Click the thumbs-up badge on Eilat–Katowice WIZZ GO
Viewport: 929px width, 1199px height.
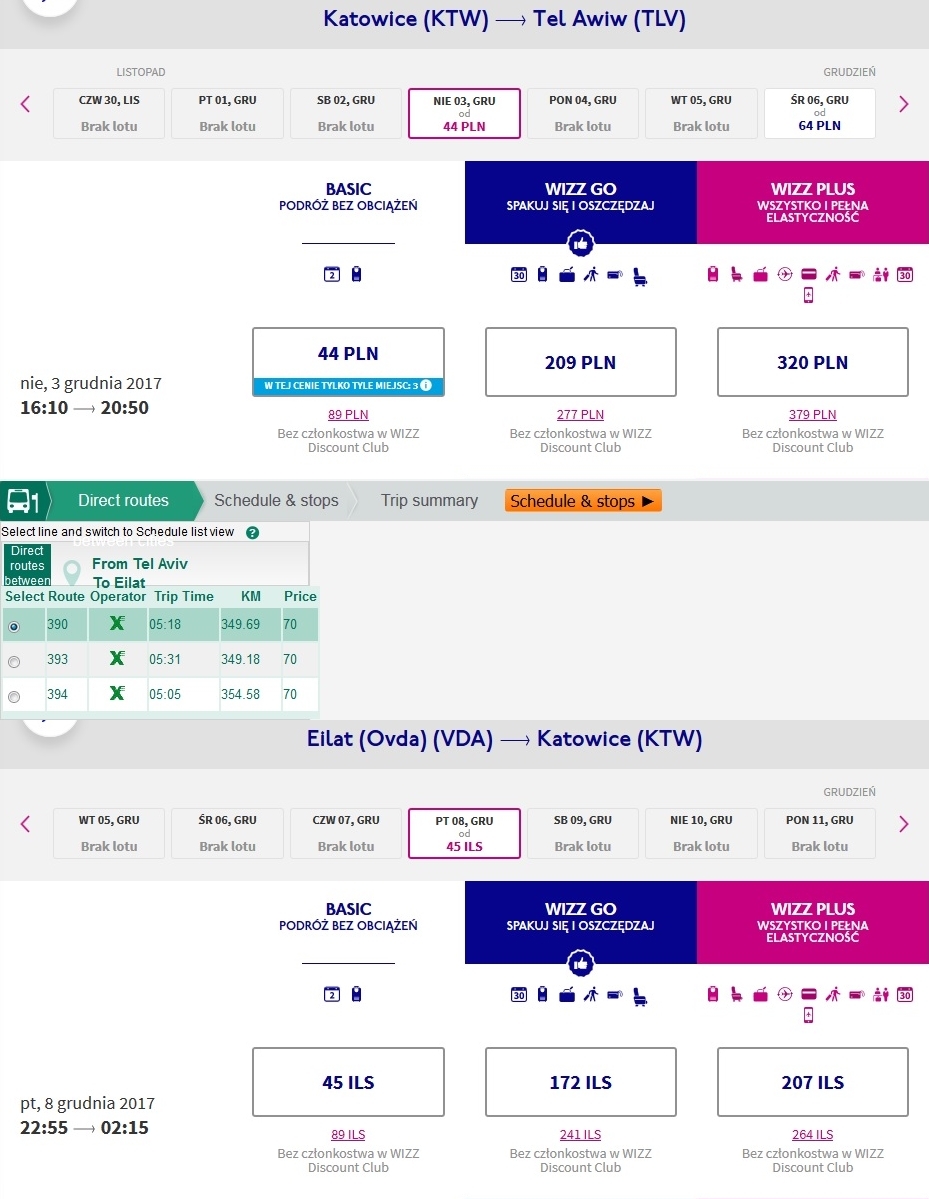click(x=581, y=963)
